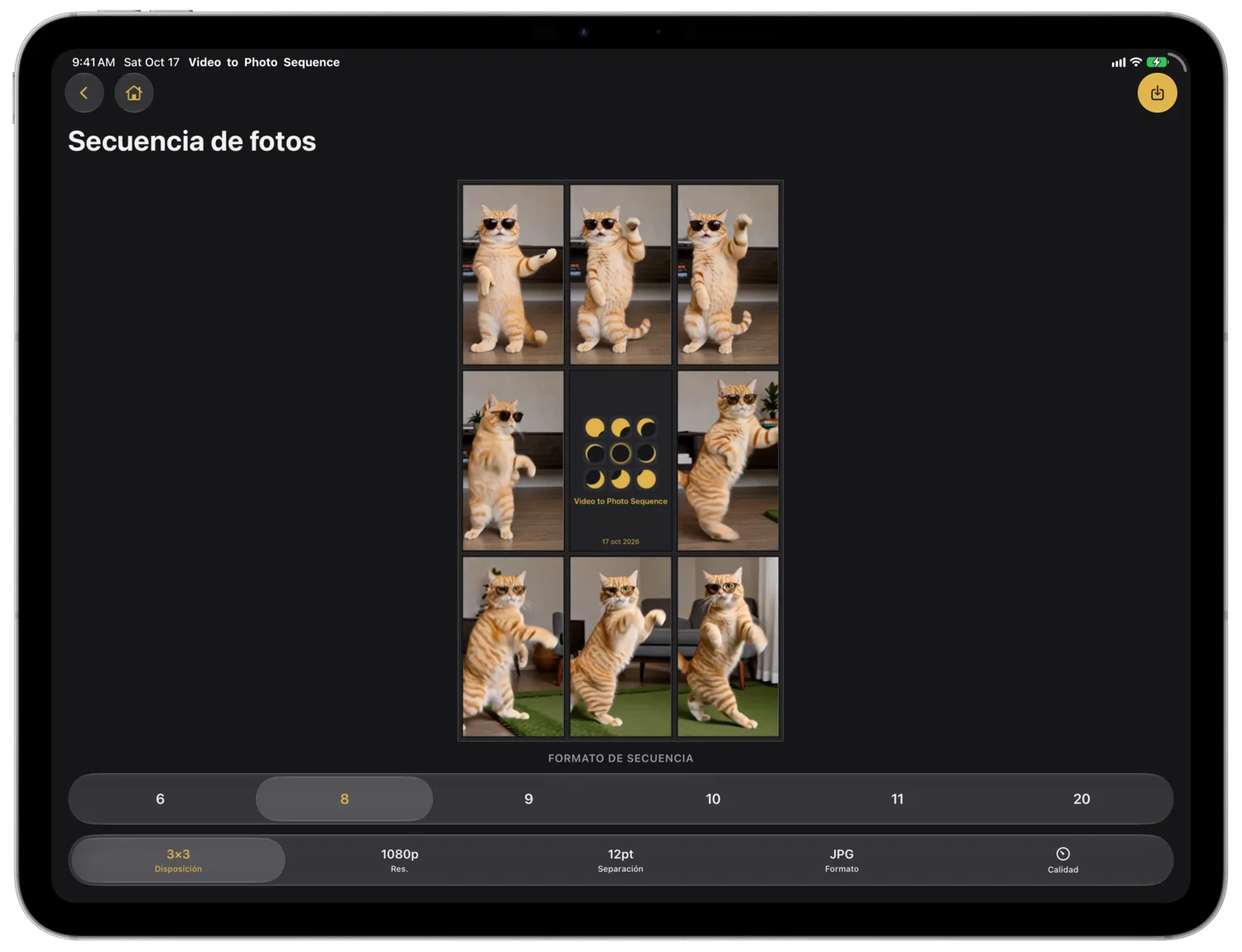Open the home screen icon

tap(134, 93)
